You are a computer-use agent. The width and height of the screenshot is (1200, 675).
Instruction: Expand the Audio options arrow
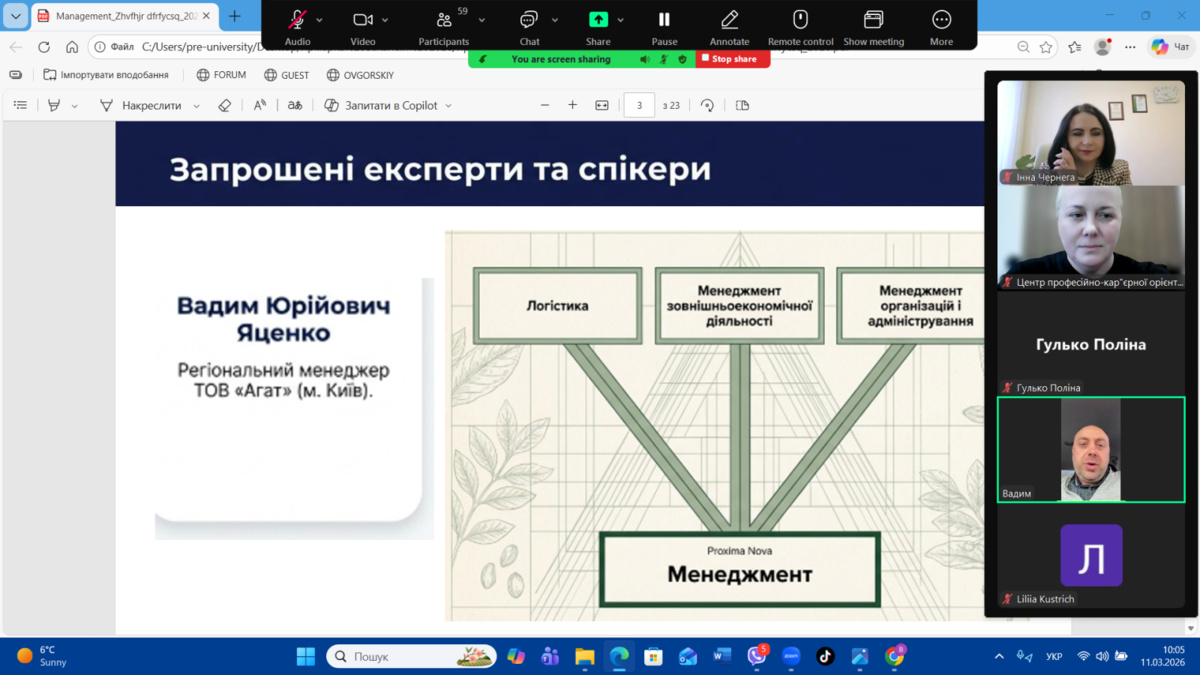click(x=320, y=20)
